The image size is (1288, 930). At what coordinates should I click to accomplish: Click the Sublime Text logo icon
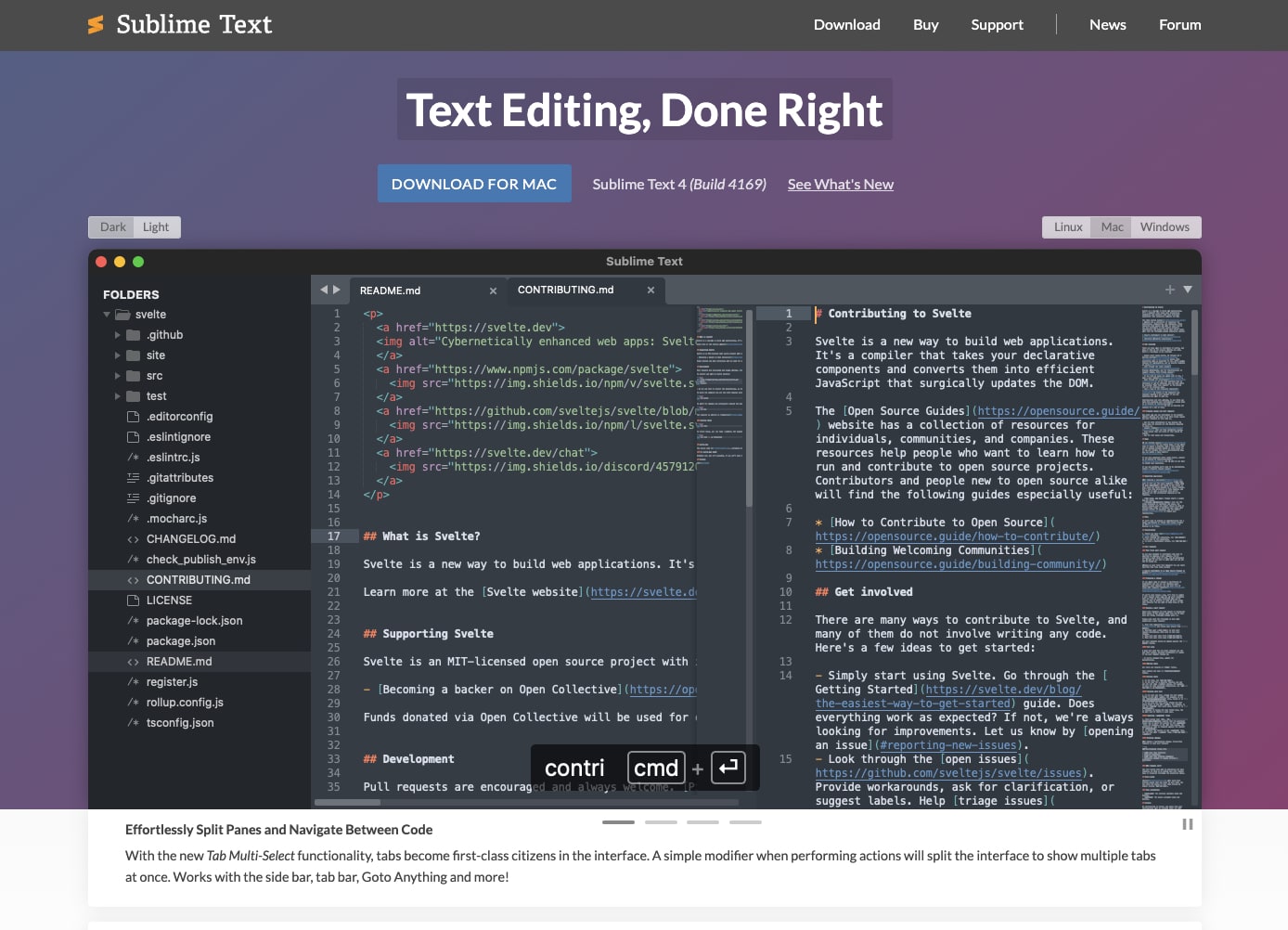click(95, 24)
